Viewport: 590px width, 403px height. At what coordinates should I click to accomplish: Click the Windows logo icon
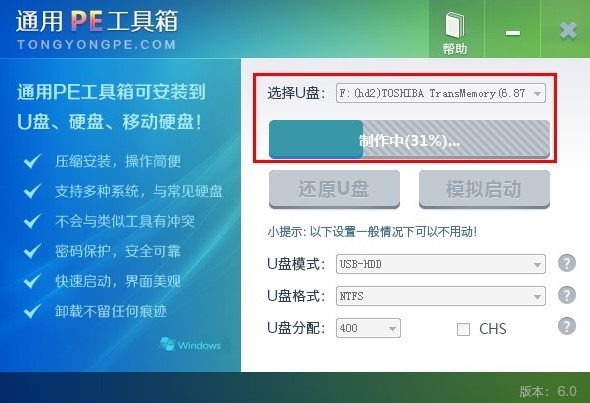coord(167,344)
